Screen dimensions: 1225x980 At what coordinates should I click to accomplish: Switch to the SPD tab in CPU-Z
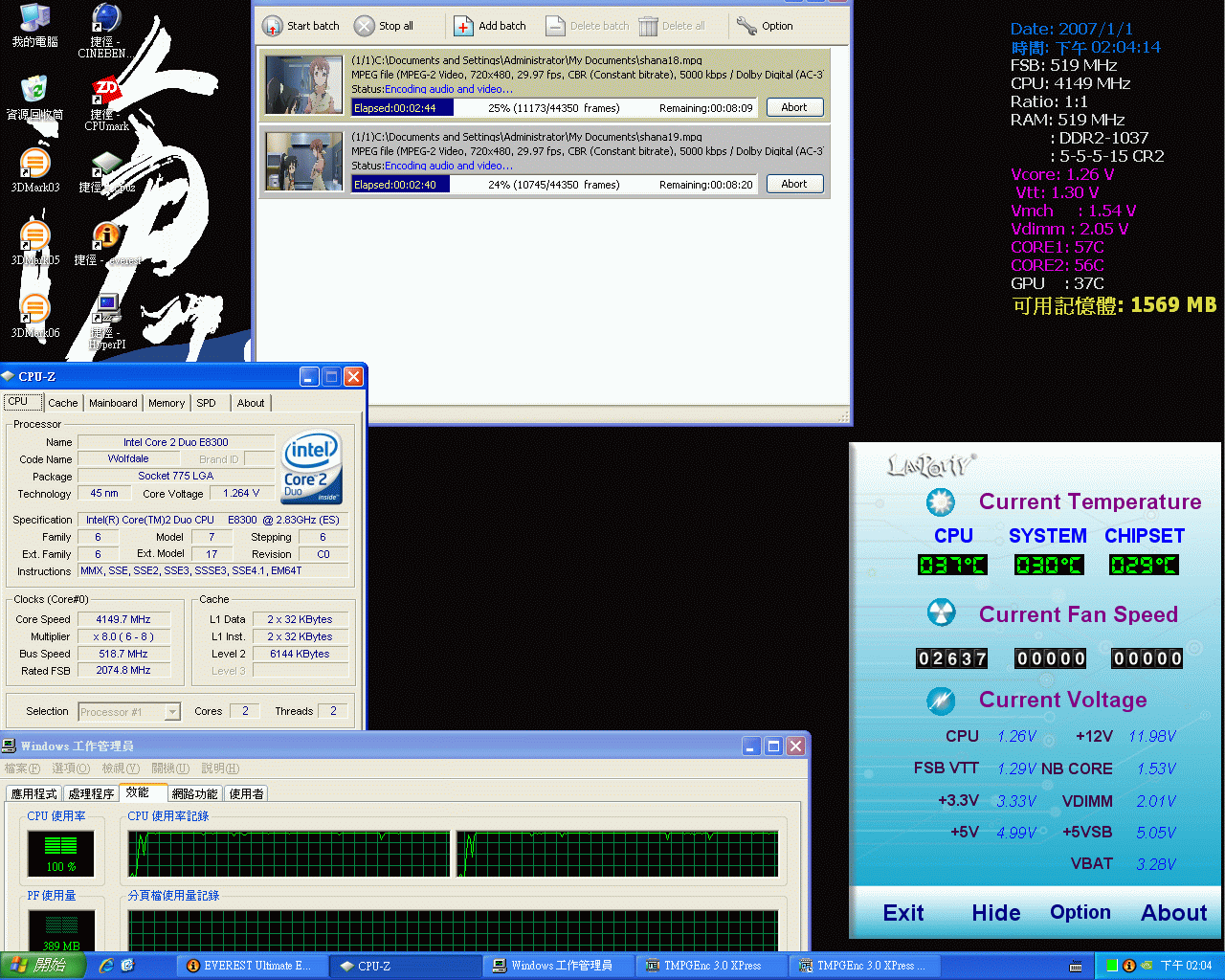pos(206,403)
